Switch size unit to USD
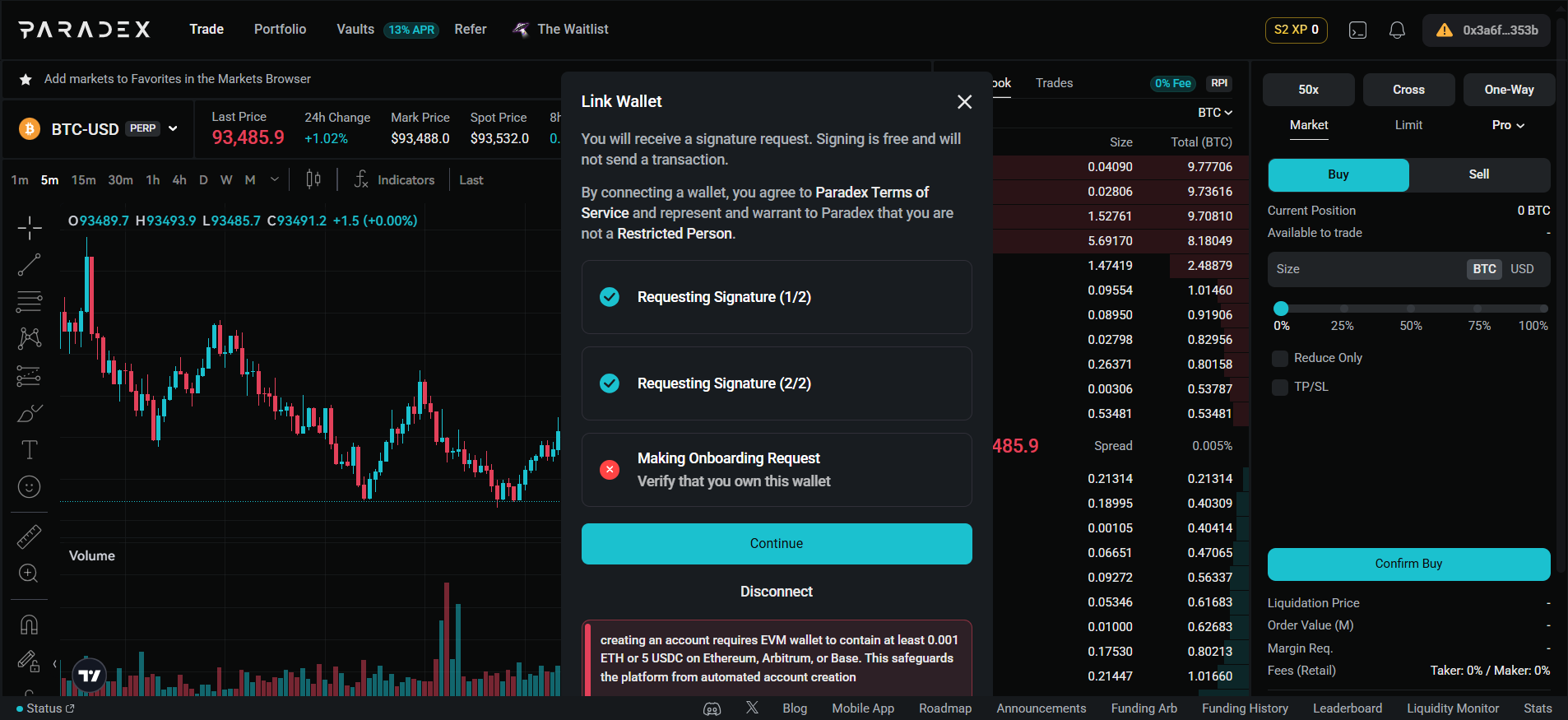 (x=1522, y=269)
